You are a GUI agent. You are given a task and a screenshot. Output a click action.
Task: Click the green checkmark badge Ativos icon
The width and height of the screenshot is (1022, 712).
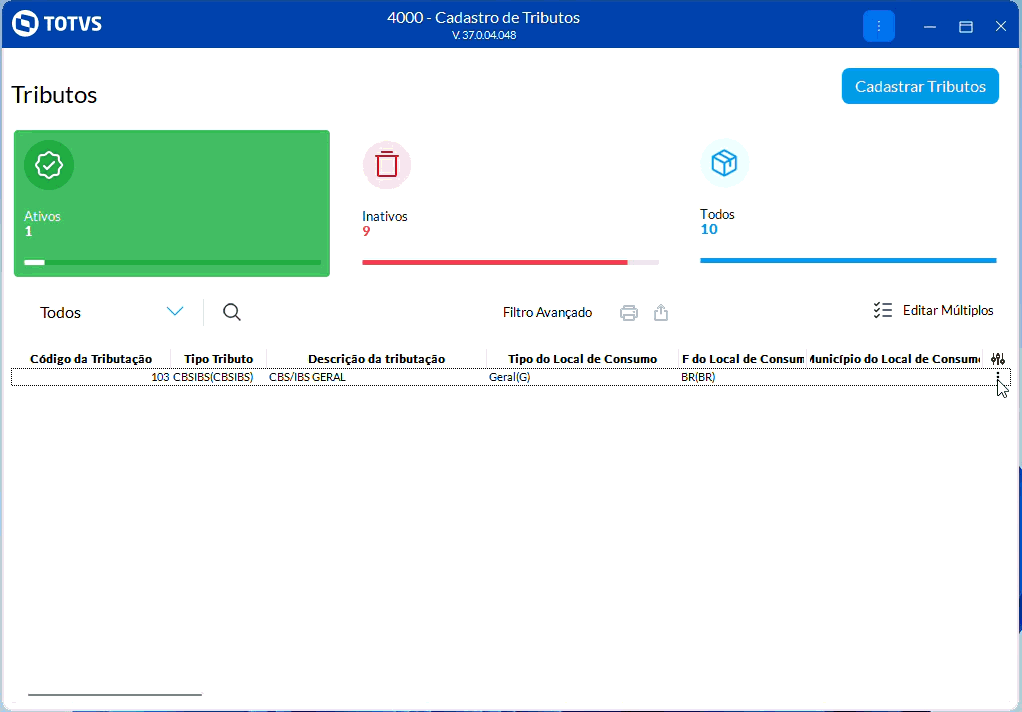49,165
